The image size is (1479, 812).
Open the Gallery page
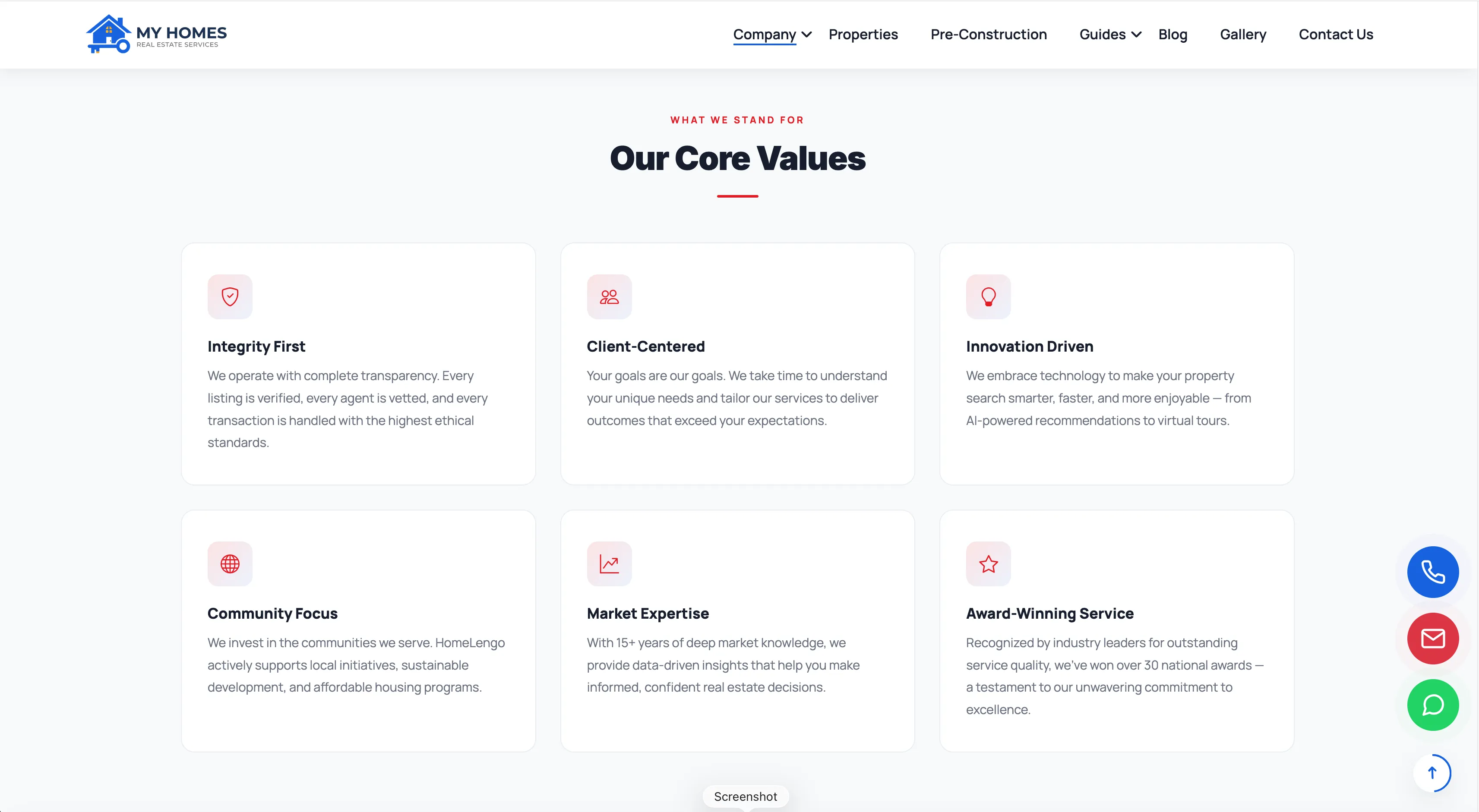point(1243,35)
